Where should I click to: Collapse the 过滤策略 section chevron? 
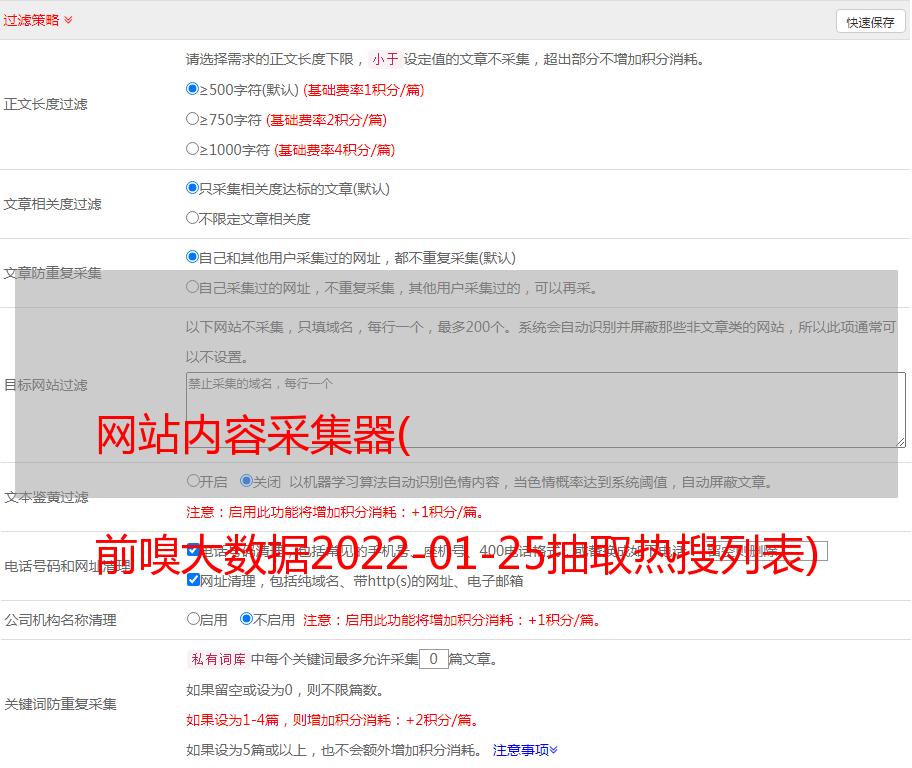click(69, 20)
